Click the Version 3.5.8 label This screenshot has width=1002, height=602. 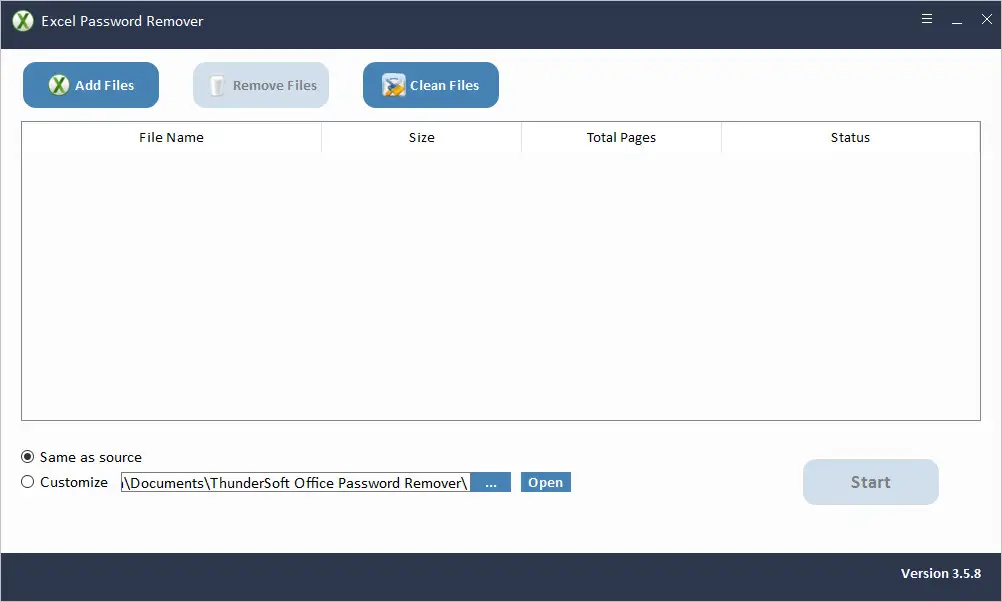click(941, 573)
